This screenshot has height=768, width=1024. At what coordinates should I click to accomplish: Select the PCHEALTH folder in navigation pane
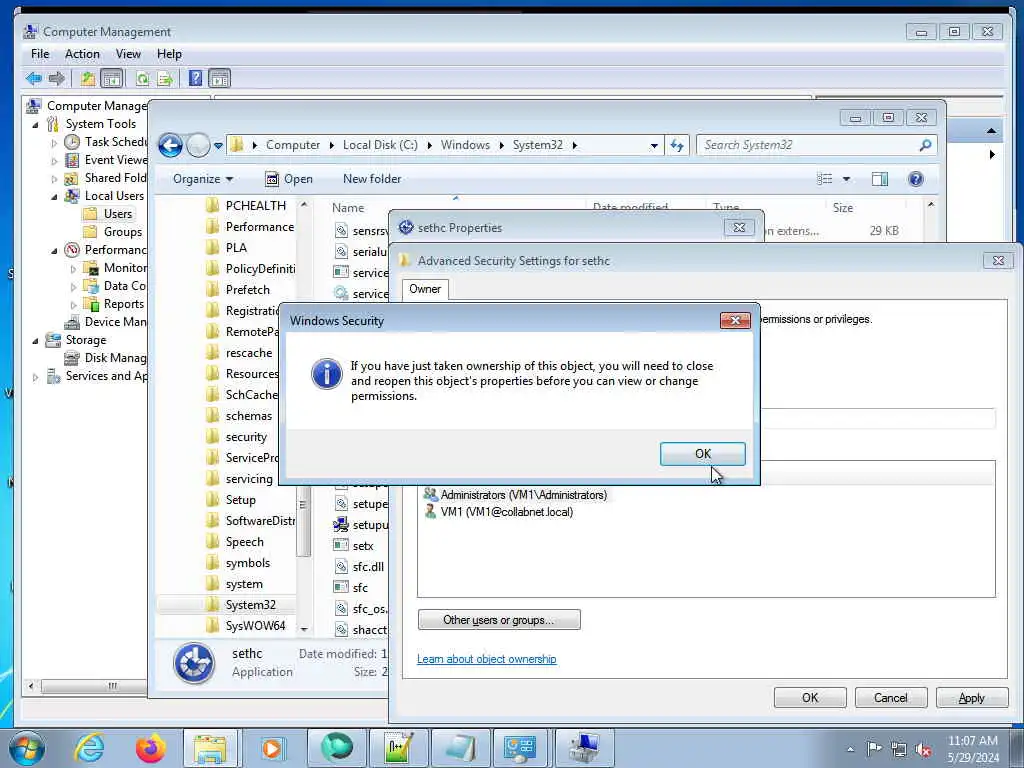[x=246, y=206]
